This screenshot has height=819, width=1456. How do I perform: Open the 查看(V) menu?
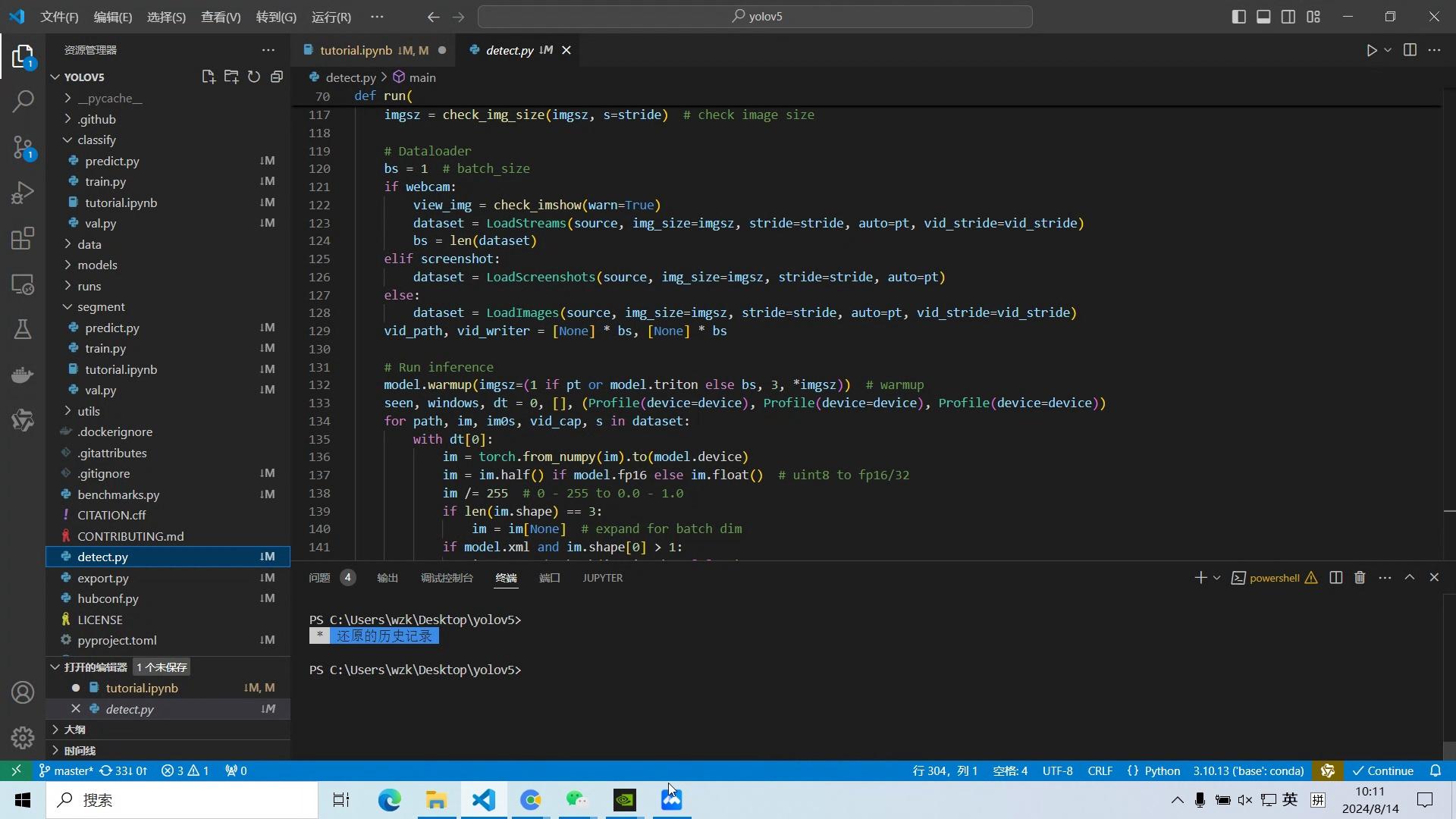(221, 17)
